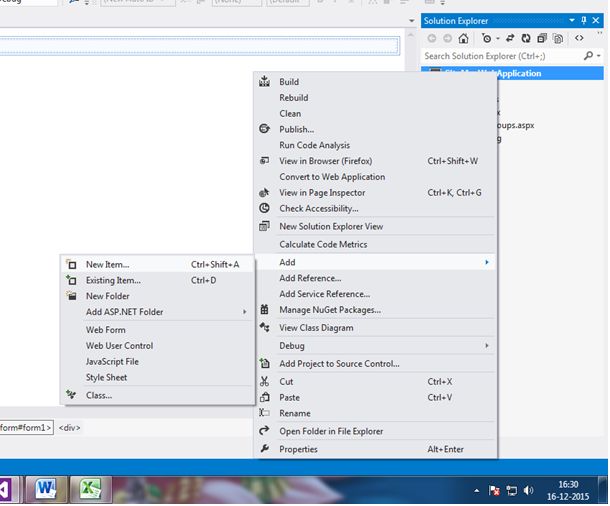Click the <div> breadcrumb tag
The height and width of the screenshot is (506, 610).
pos(69,428)
